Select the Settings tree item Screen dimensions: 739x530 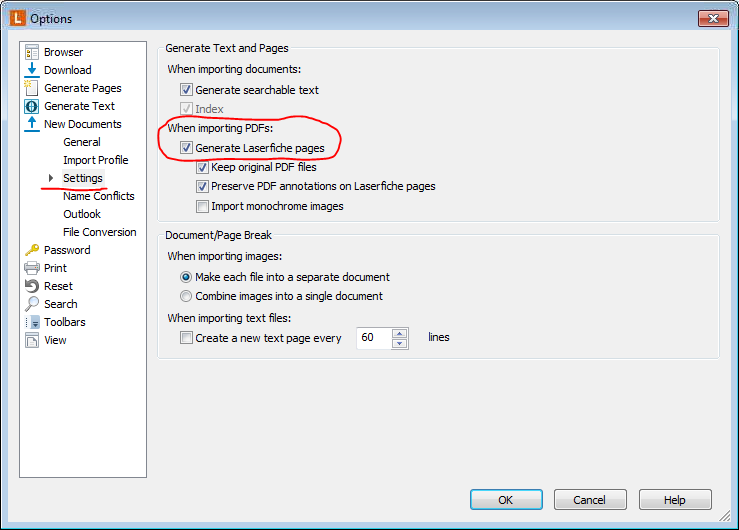(83, 178)
